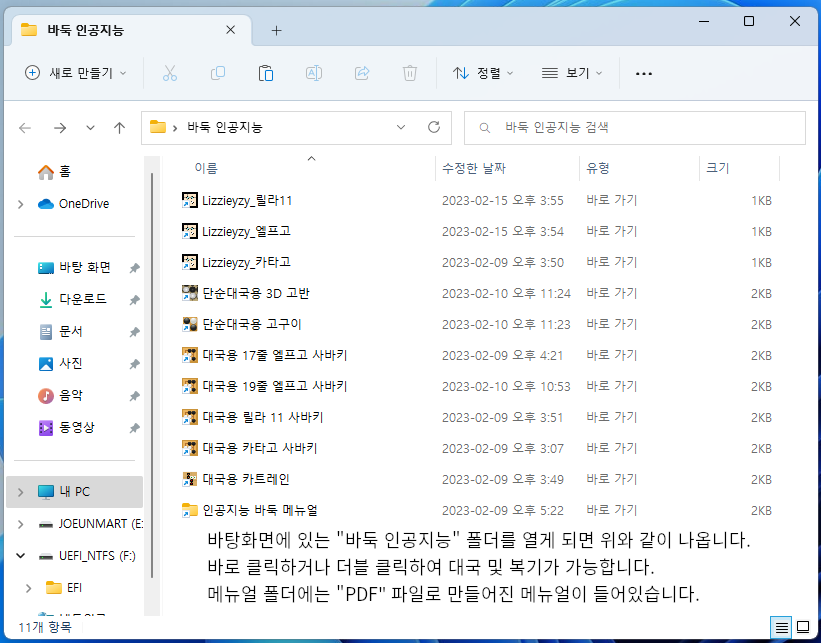Click the 2023-02-10 오후 10:53 date cell
The image size is (821, 643).
tap(506, 386)
